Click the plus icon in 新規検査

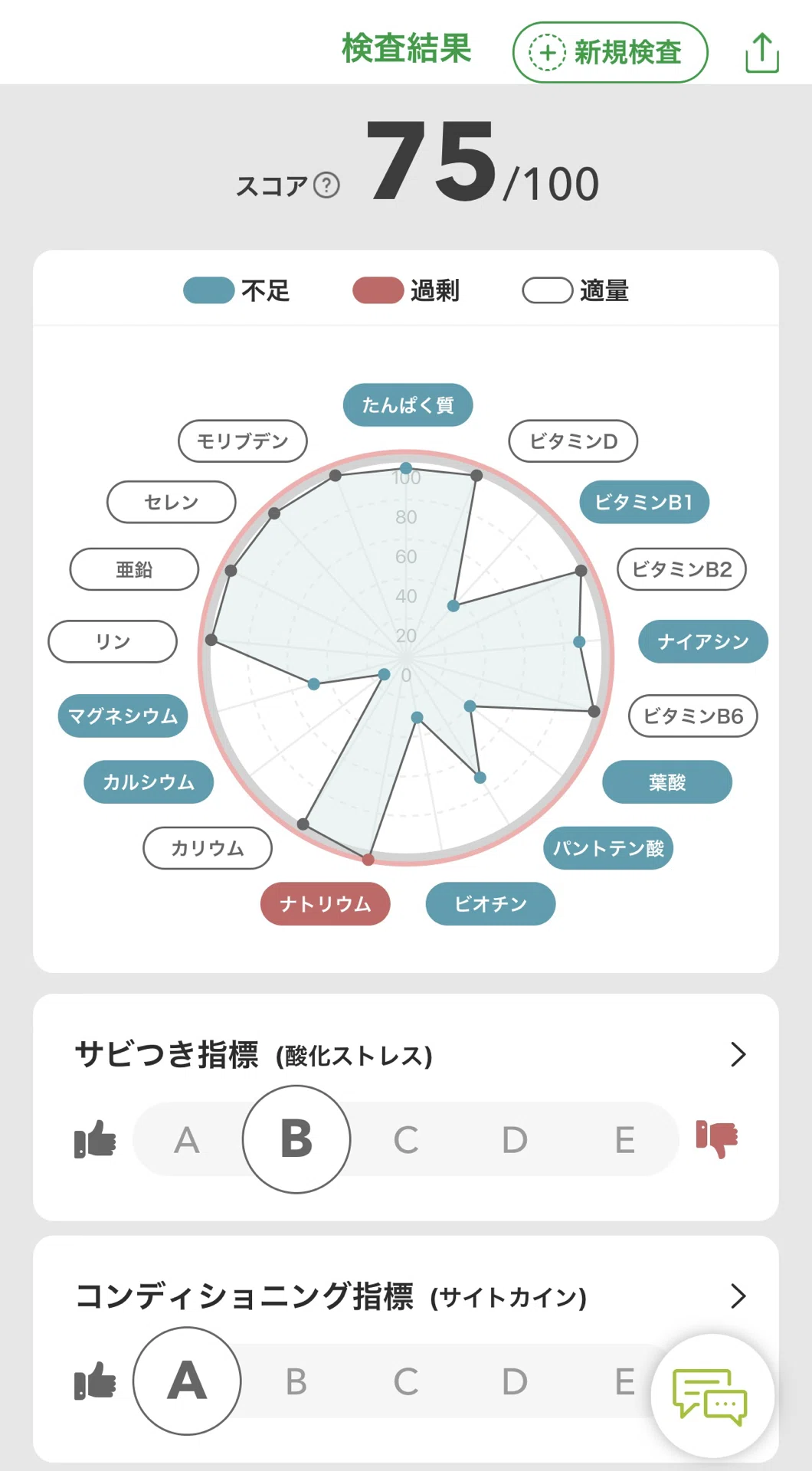(x=547, y=53)
